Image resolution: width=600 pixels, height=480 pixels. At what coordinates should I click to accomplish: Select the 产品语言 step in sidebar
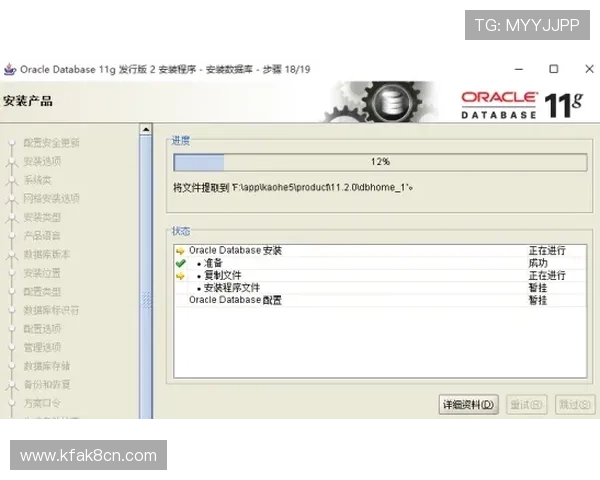tap(42, 235)
